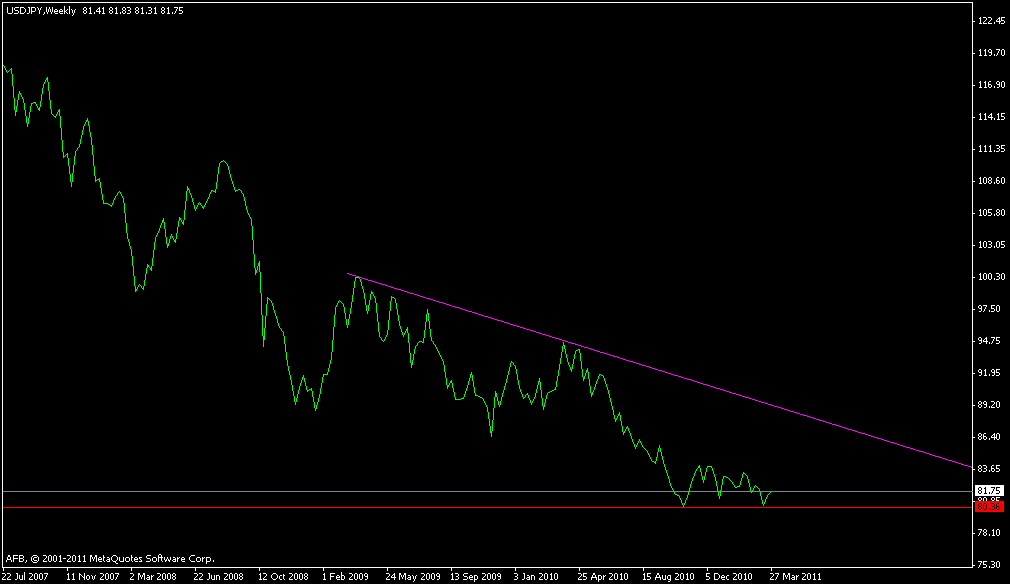
Task: Click the 89.20 price axis label
Action: [x=991, y=404]
